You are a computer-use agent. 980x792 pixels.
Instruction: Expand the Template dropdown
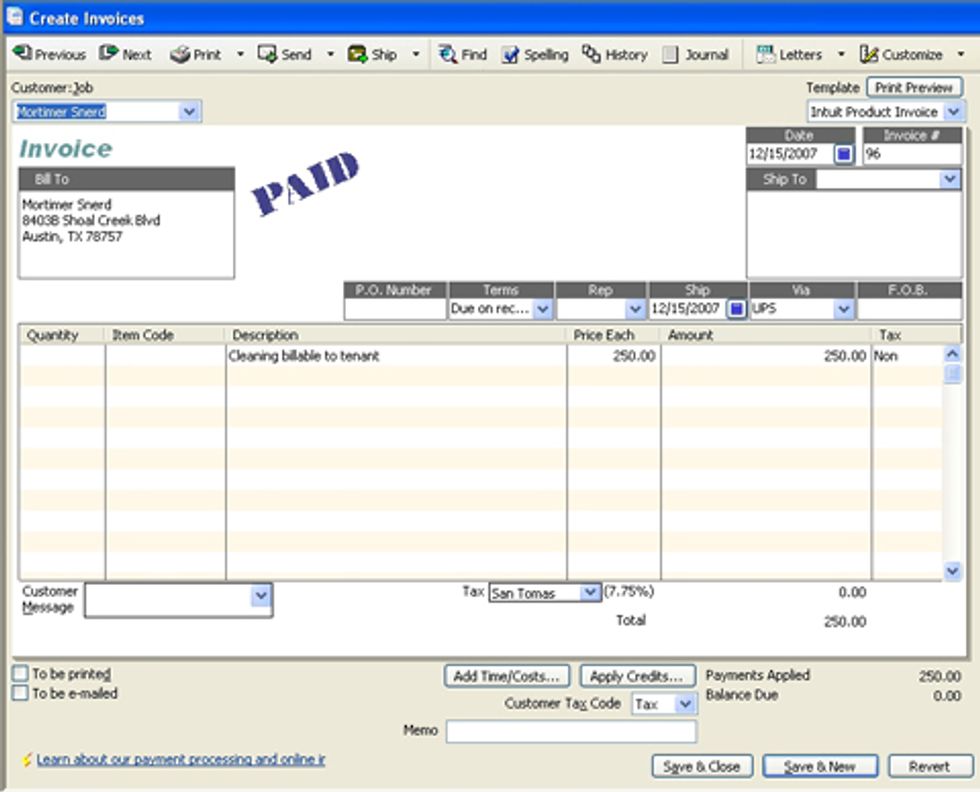(x=953, y=112)
